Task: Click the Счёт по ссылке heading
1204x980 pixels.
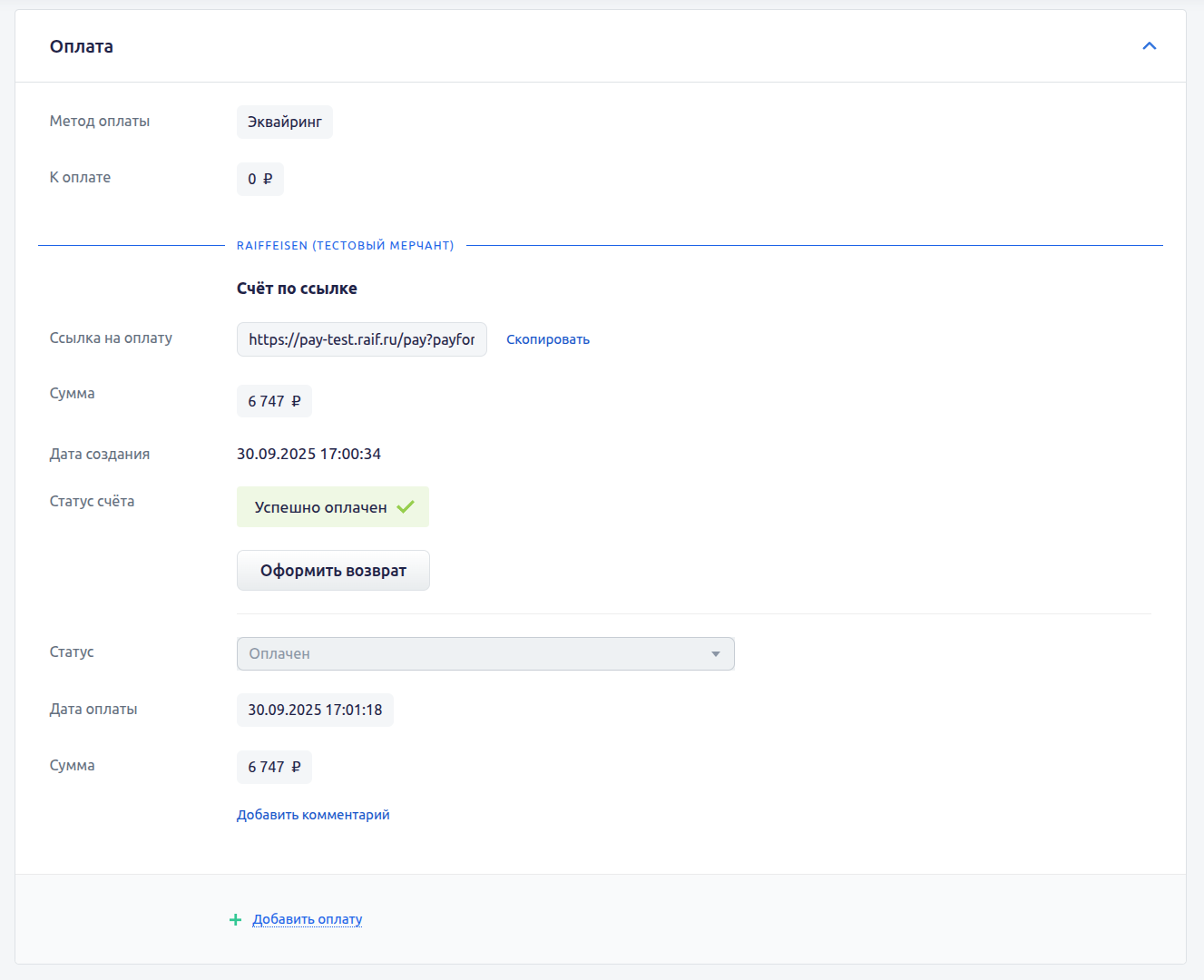Action: point(297,289)
